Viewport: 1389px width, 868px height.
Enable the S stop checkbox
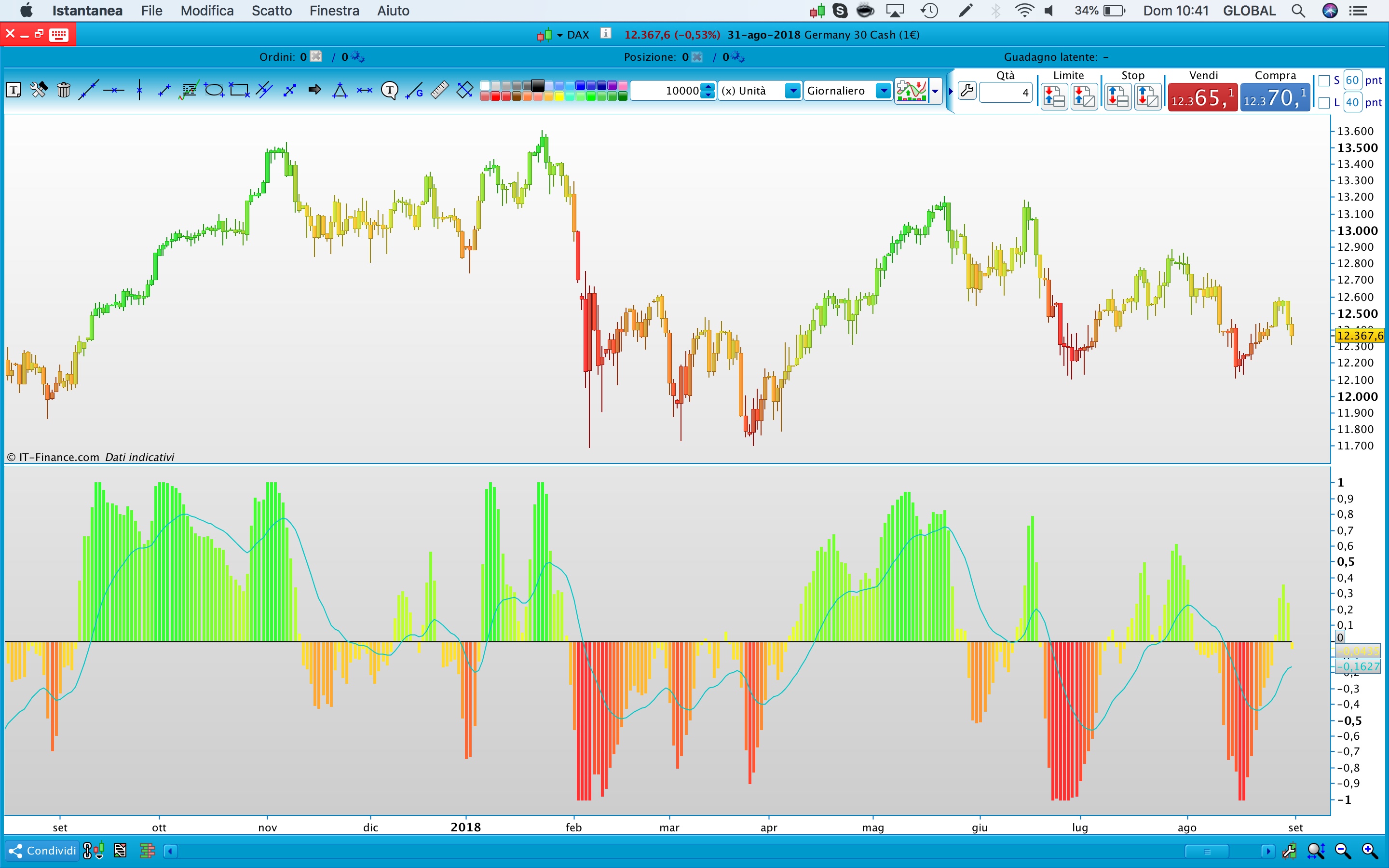(1324, 81)
